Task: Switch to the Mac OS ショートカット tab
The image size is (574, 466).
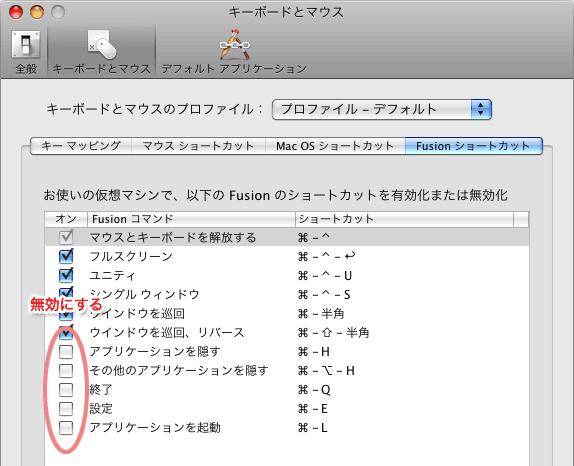Action: [x=335, y=146]
